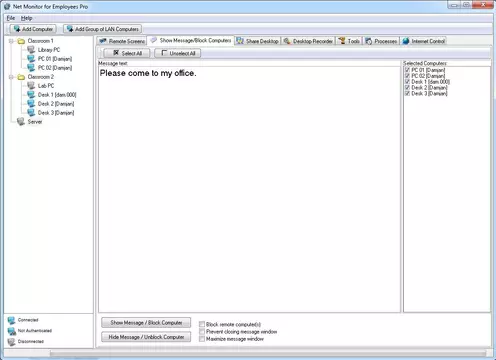
Task: Click the Classroom 2 folder icon
Action: (x=21, y=77)
